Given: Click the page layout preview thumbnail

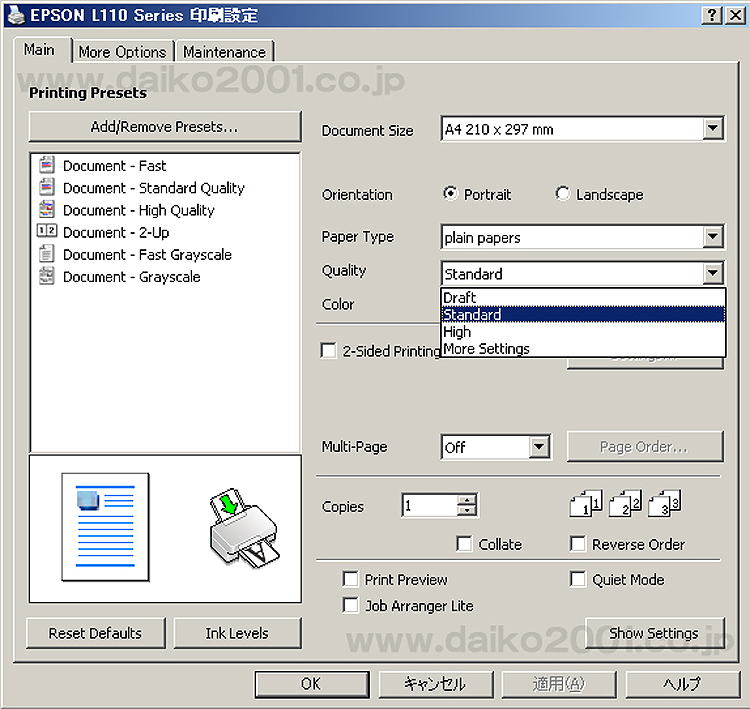Looking at the screenshot, I should [x=105, y=527].
